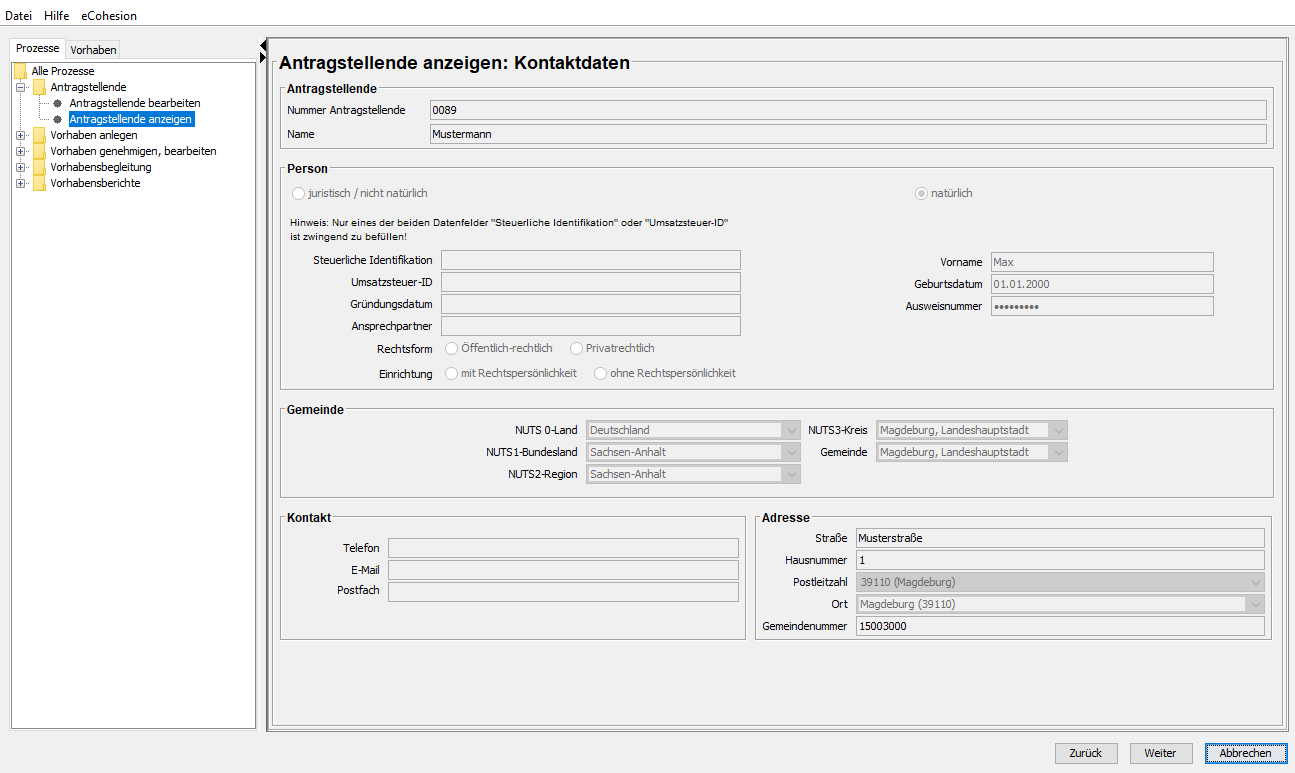
Task: Open the Datei menu
Action: (x=19, y=16)
